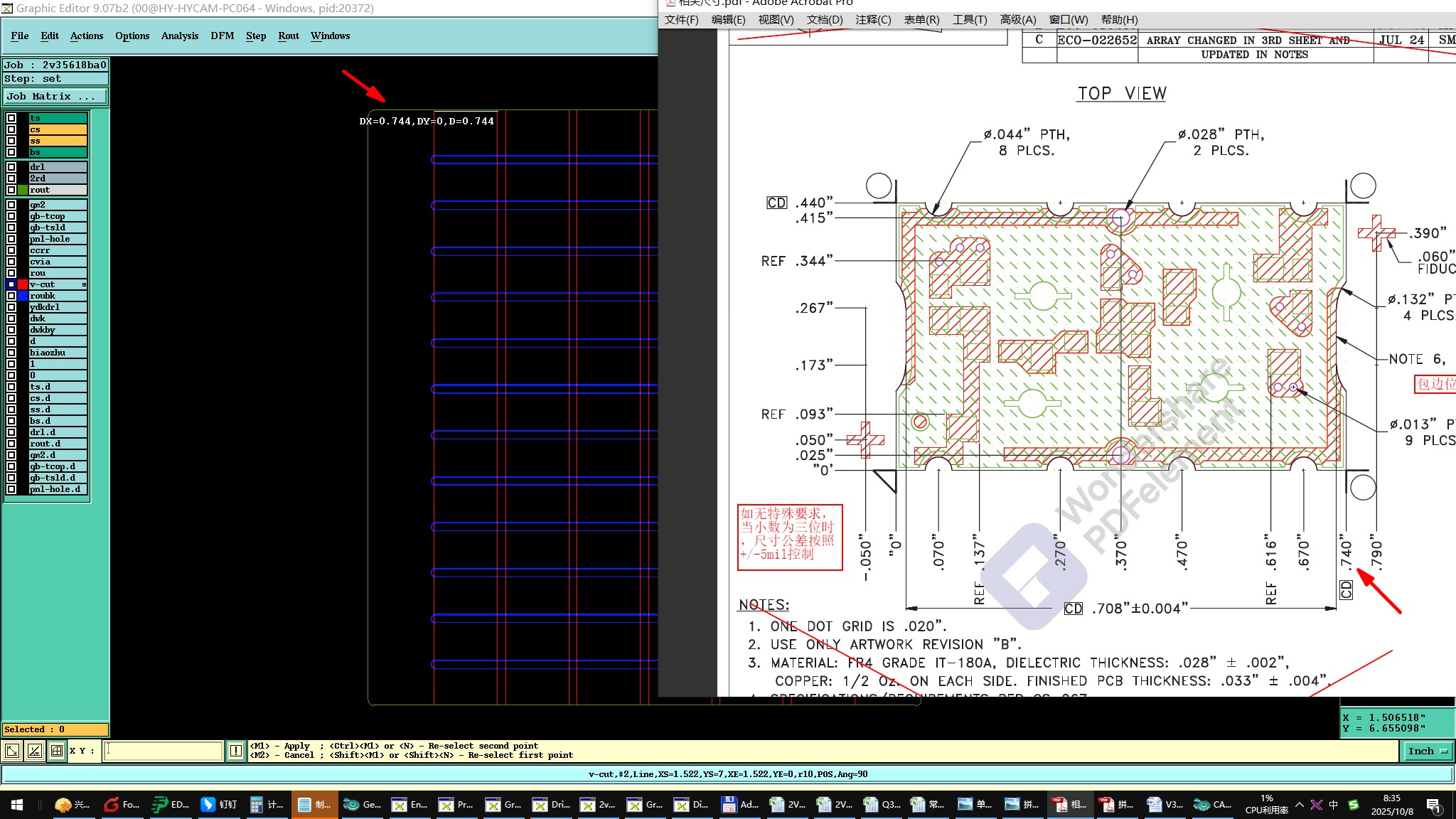Click the grid snap icon left of XY

tap(57, 751)
